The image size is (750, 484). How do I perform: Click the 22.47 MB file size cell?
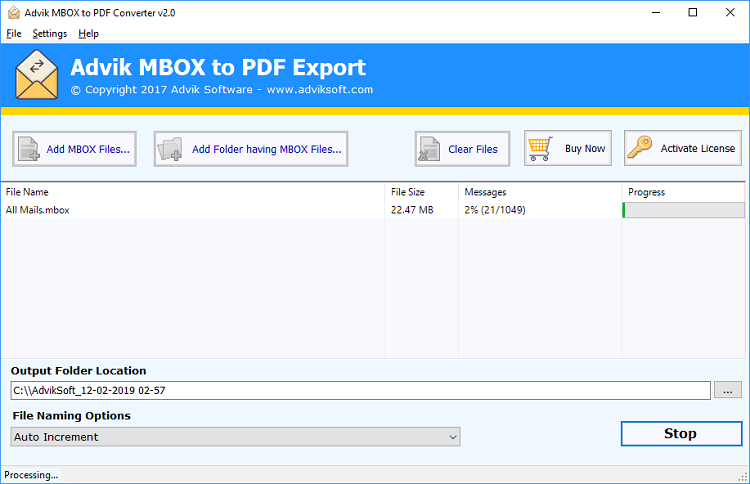412,210
